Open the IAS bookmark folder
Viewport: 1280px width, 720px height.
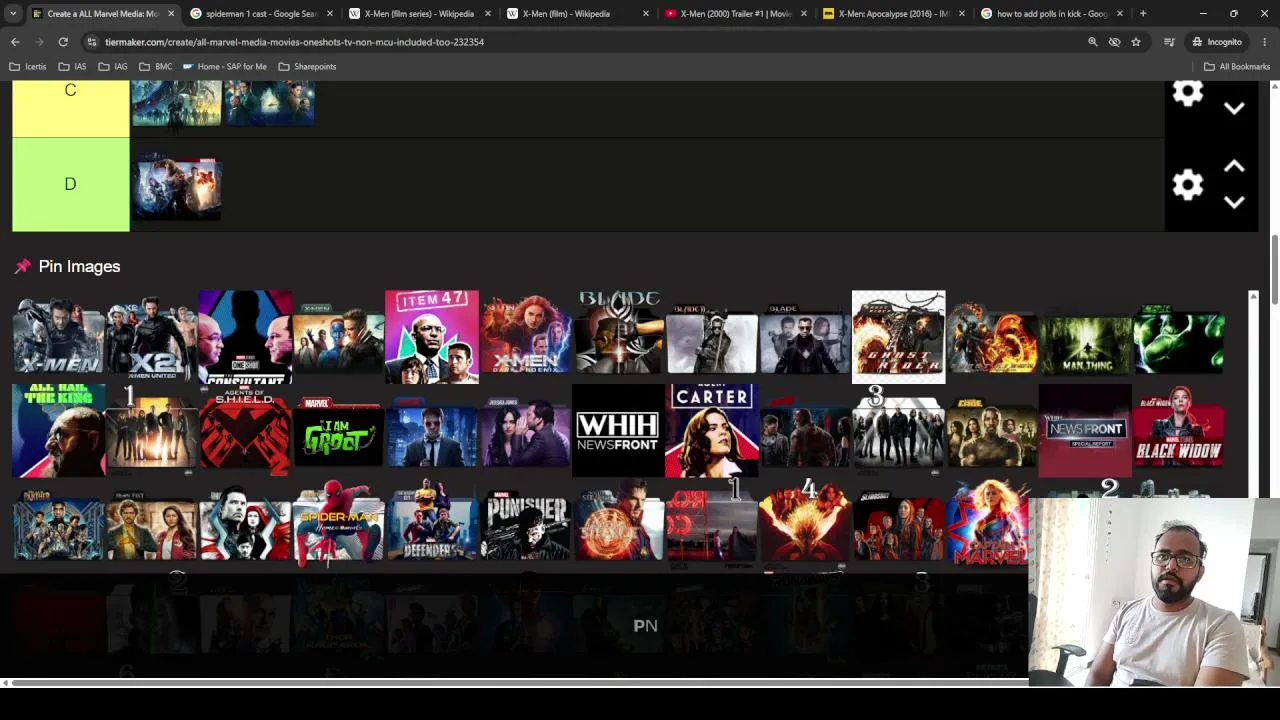coord(72,67)
